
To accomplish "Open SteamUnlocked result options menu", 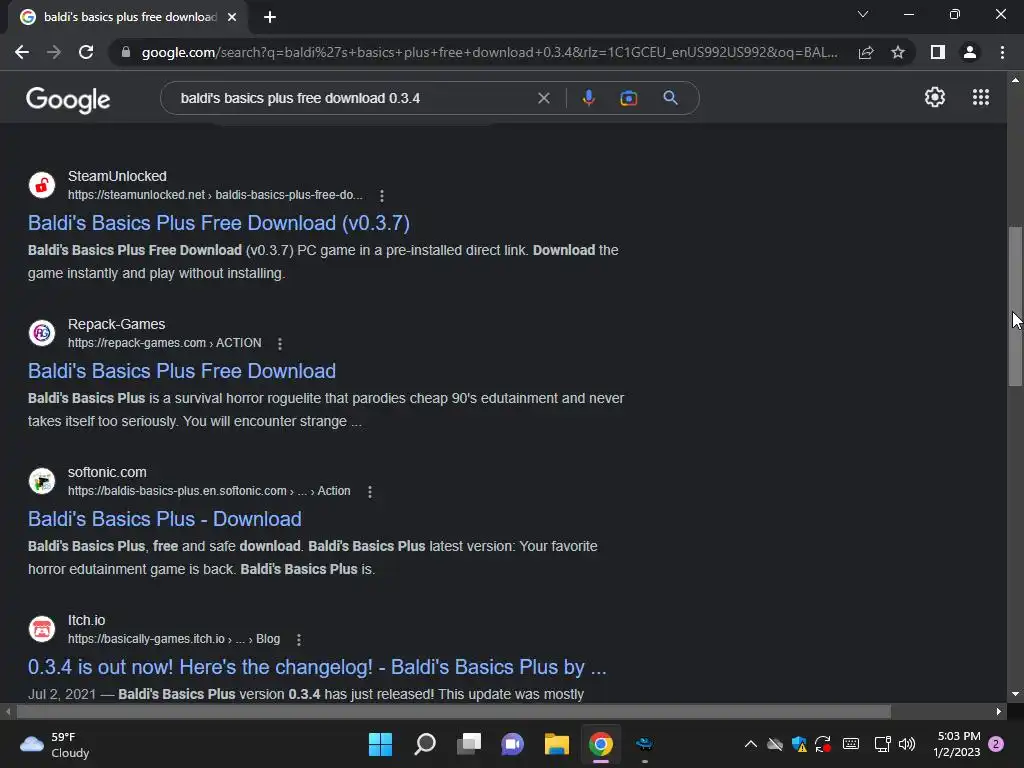I will 382,195.
